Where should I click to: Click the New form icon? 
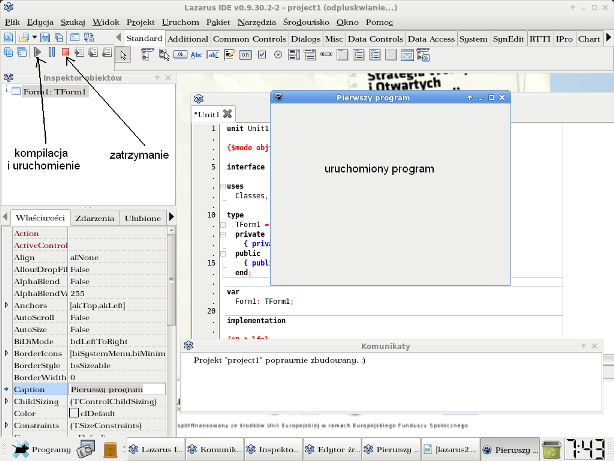74,38
